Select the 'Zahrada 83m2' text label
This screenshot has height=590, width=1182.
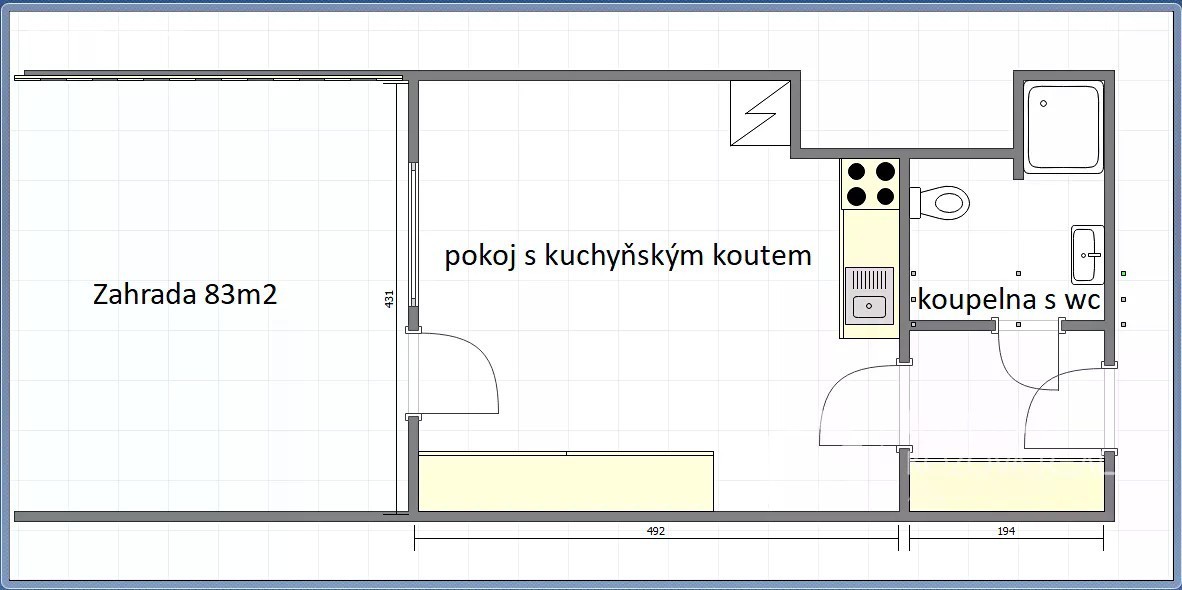click(183, 295)
